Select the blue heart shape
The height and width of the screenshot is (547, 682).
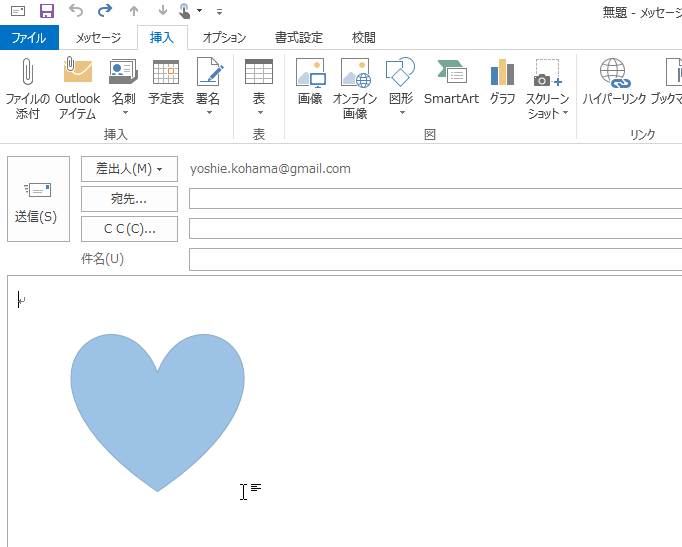pos(157,413)
